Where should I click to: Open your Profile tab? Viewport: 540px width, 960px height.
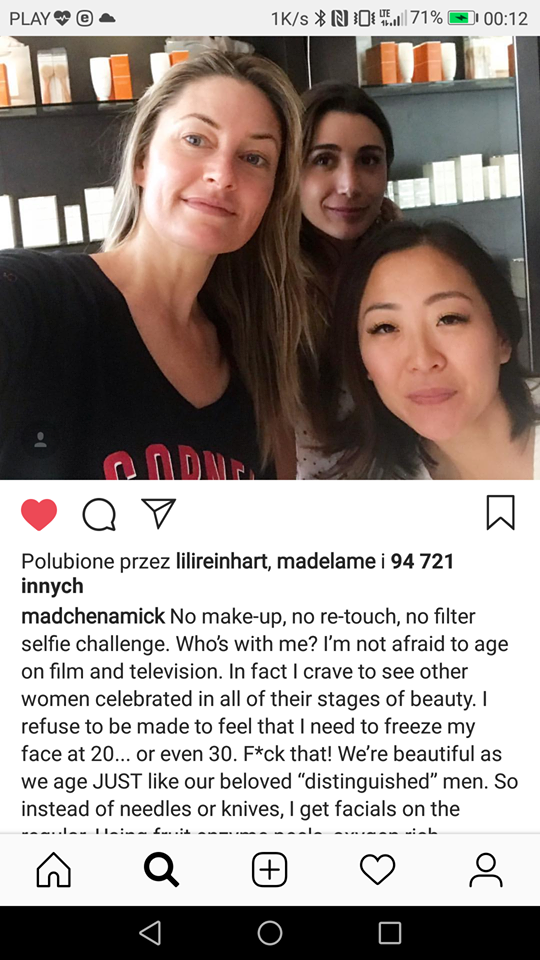(486, 869)
